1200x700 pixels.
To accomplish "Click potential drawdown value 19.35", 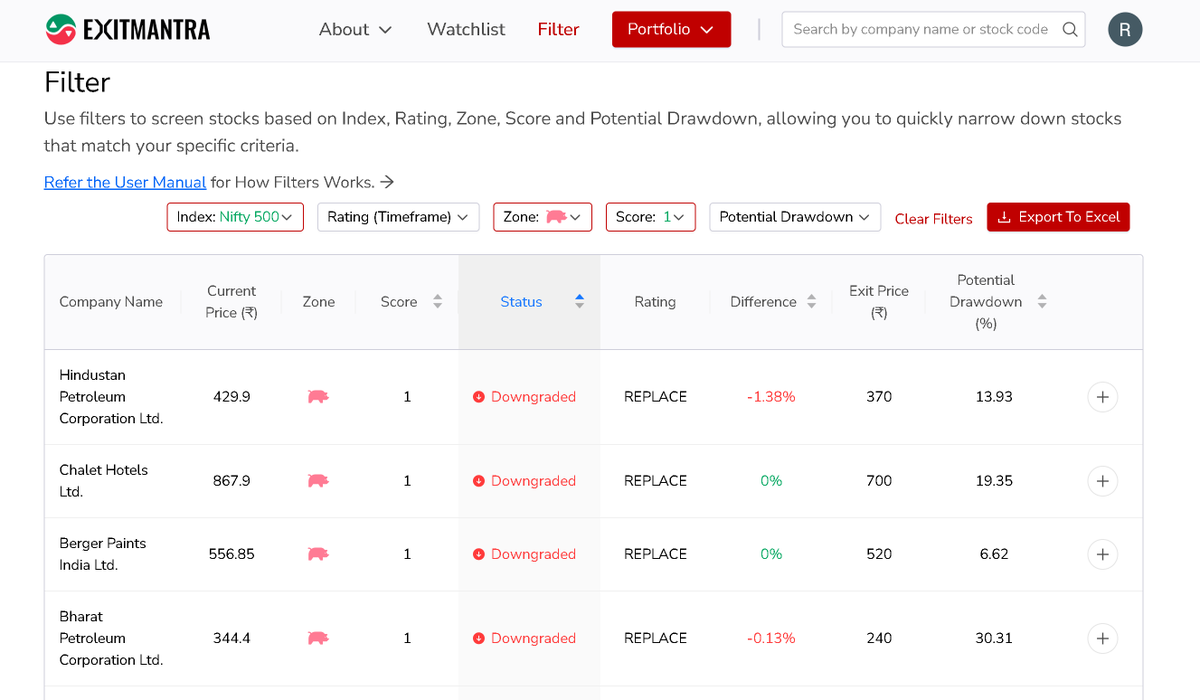I will (x=994, y=481).
